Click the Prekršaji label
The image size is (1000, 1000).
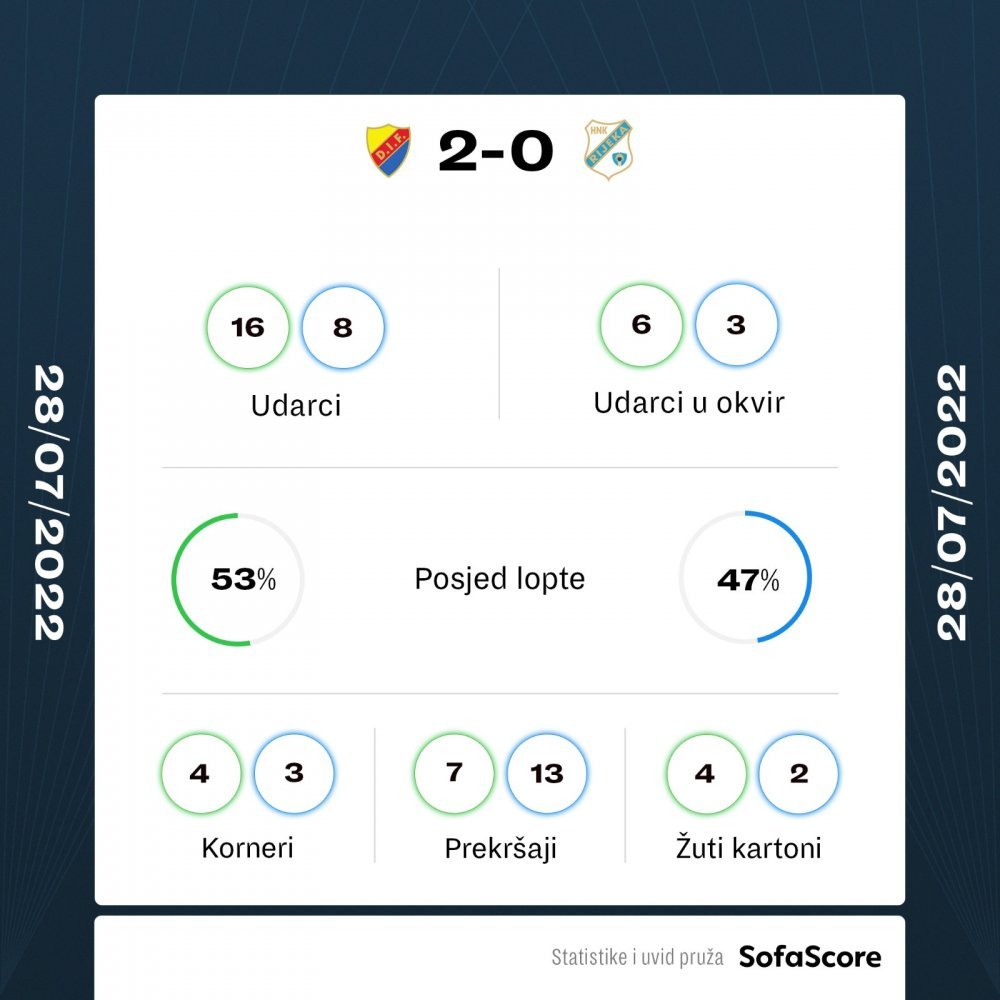tap(501, 849)
